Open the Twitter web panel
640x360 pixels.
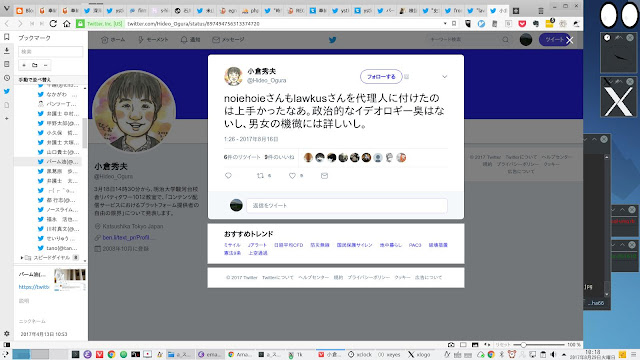click(7, 91)
